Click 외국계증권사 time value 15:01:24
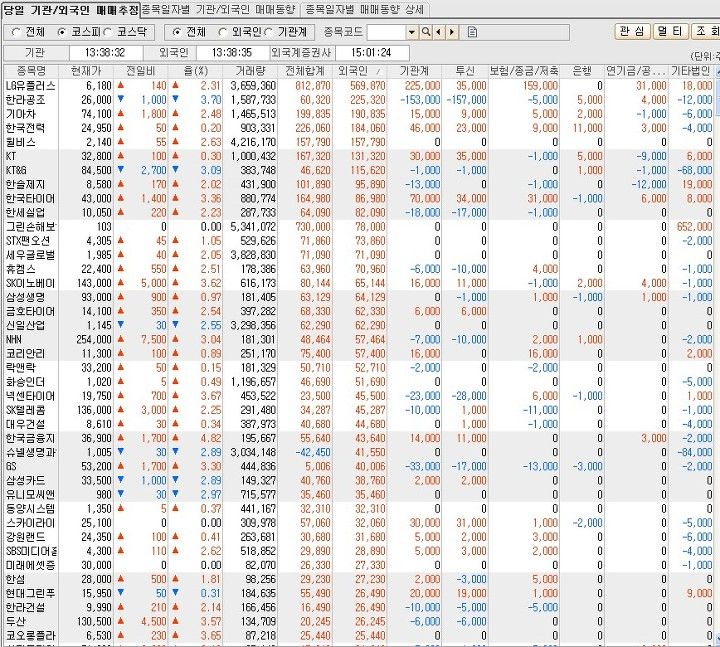720x647 pixels. (x=371, y=53)
